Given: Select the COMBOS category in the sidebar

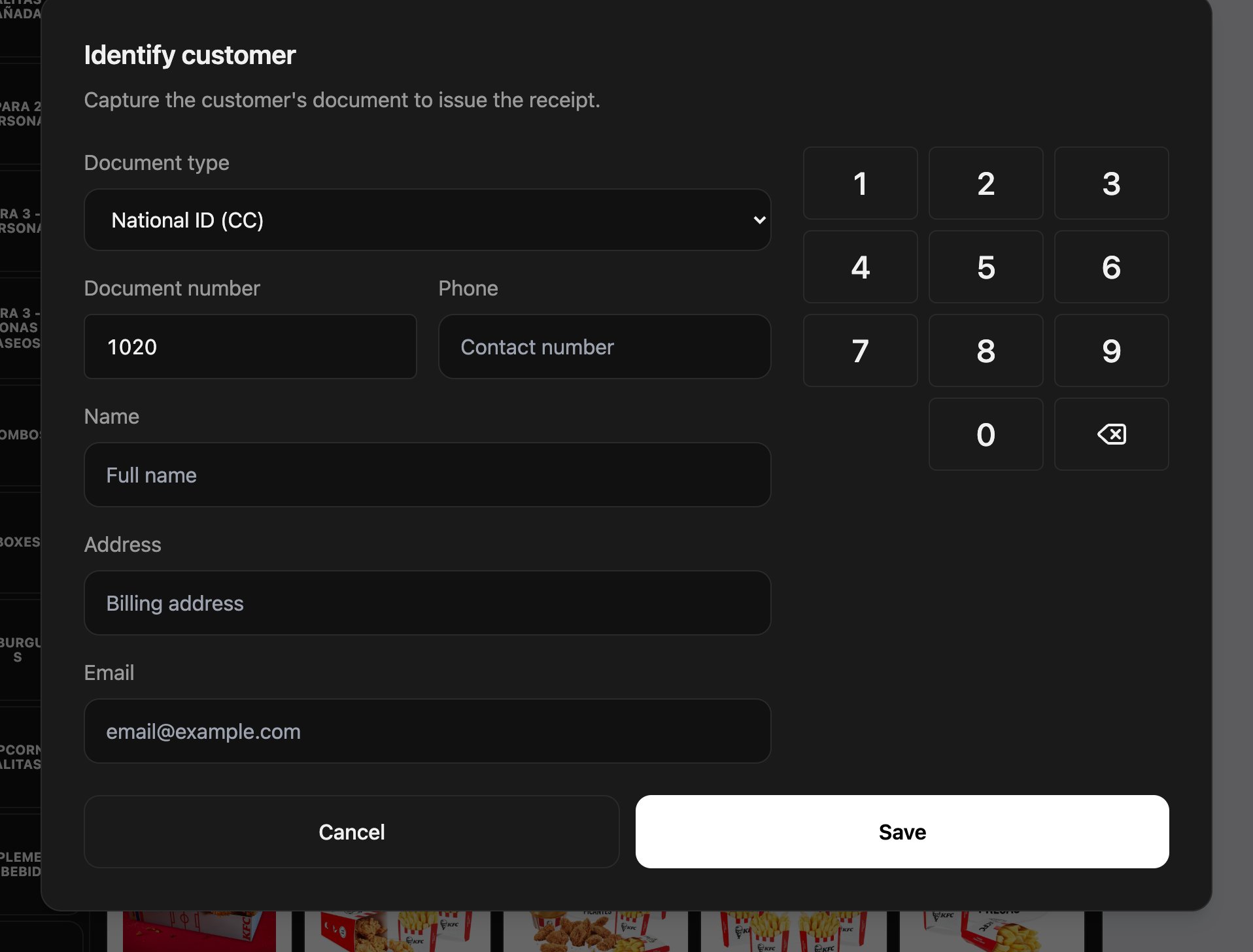Looking at the screenshot, I should [20, 435].
